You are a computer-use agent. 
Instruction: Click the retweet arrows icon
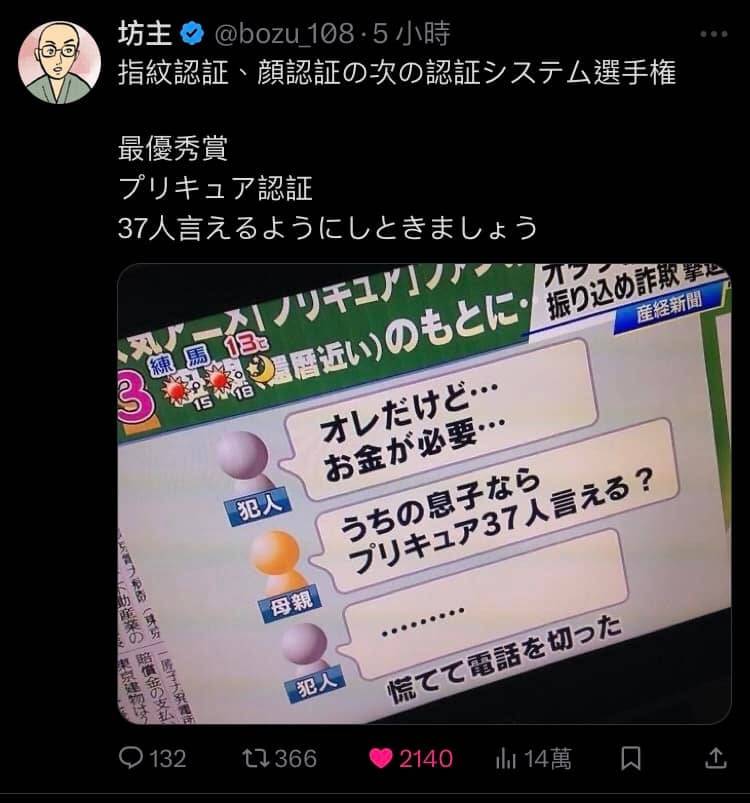tap(255, 758)
